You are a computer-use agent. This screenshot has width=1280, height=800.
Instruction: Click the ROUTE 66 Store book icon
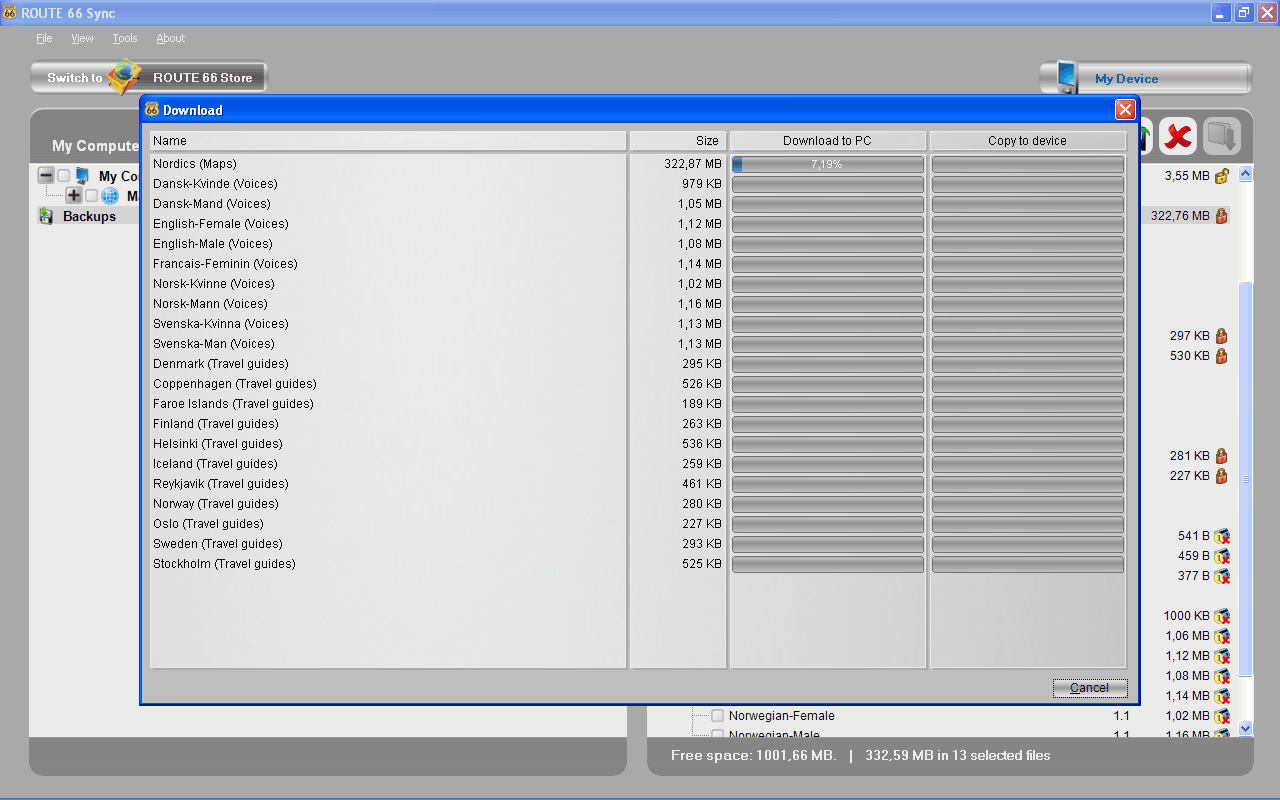pyautogui.click(x=125, y=77)
